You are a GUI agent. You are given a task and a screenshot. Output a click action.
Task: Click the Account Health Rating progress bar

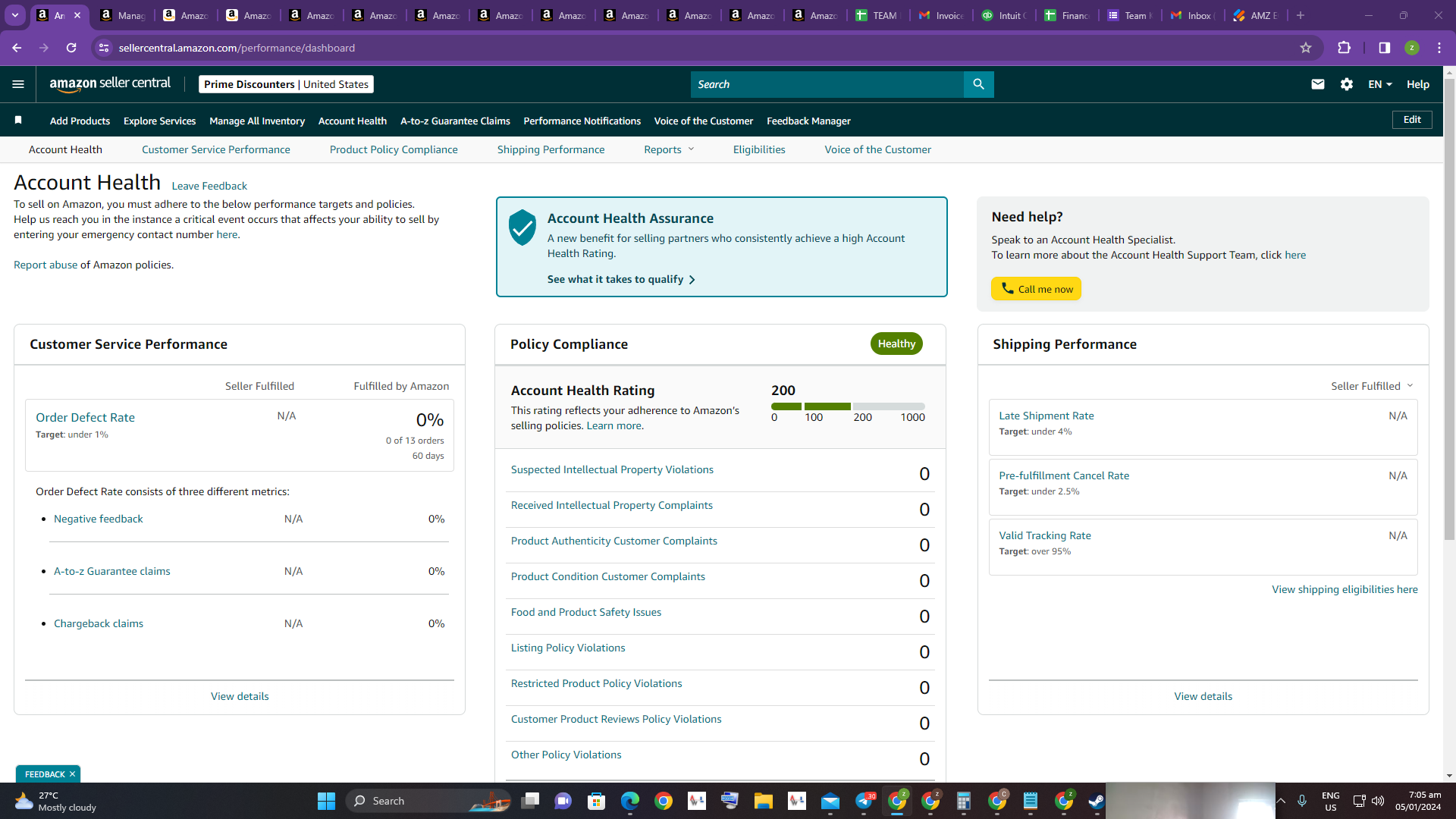848,406
